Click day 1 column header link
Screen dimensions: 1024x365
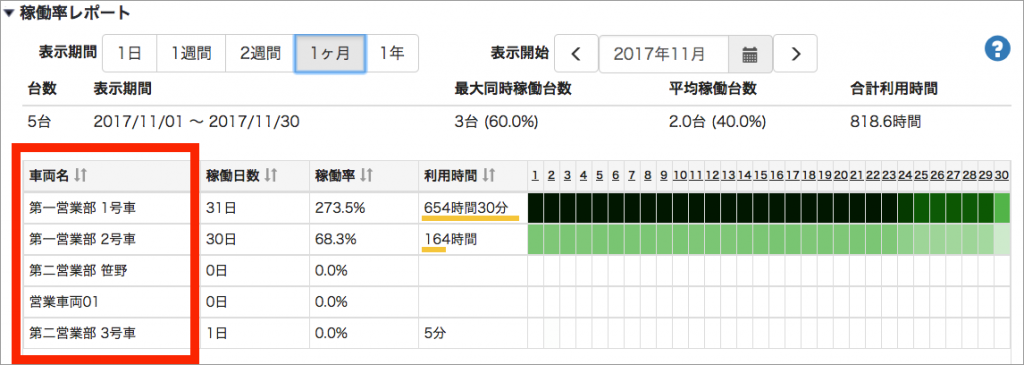[x=535, y=175]
